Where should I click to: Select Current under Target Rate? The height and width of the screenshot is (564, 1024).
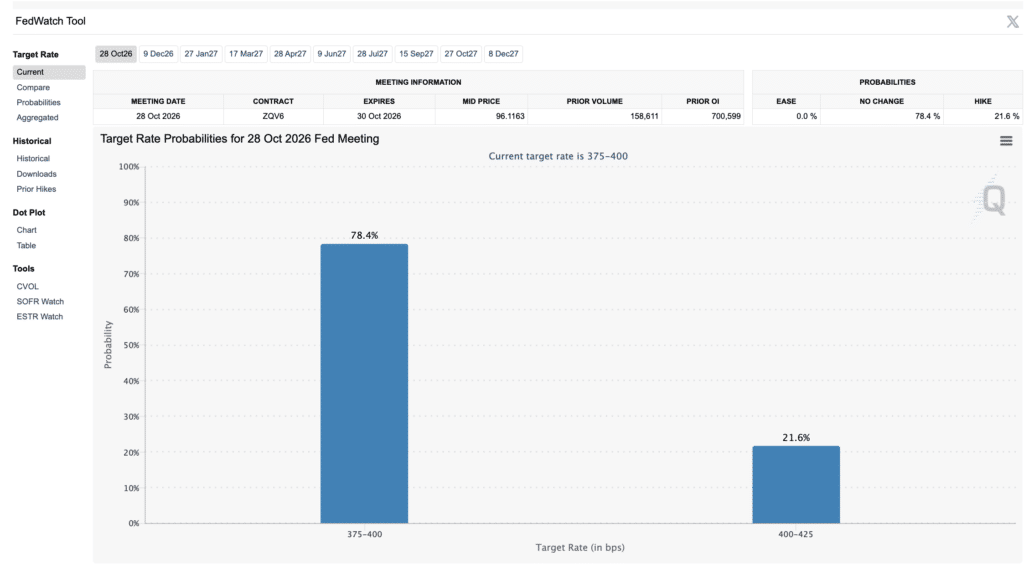pos(49,72)
